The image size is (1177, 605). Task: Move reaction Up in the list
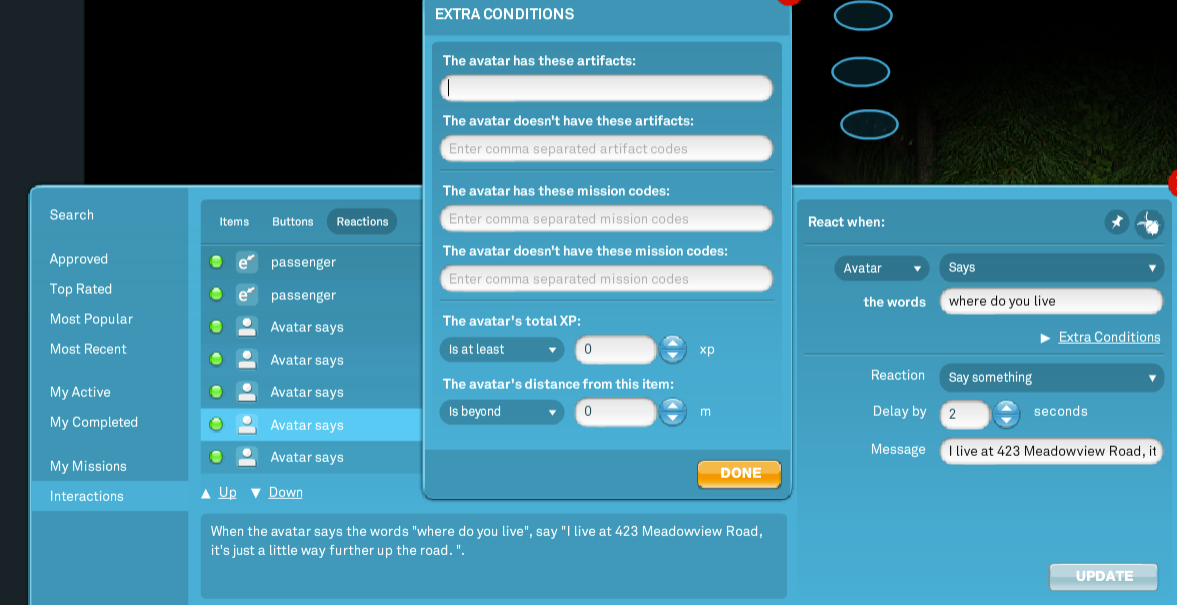click(227, 492)
